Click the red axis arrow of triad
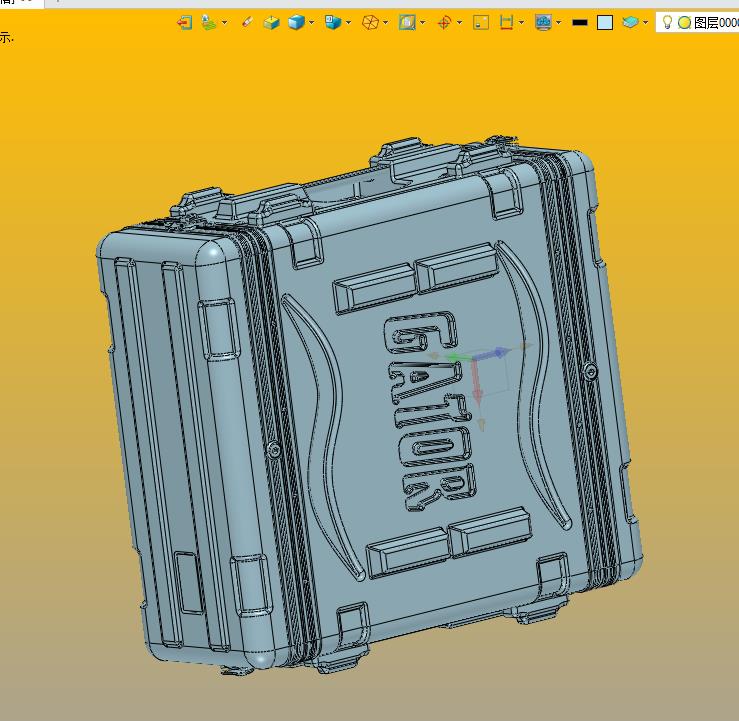This screenshot has height=721, width=739. coord(476,382)
